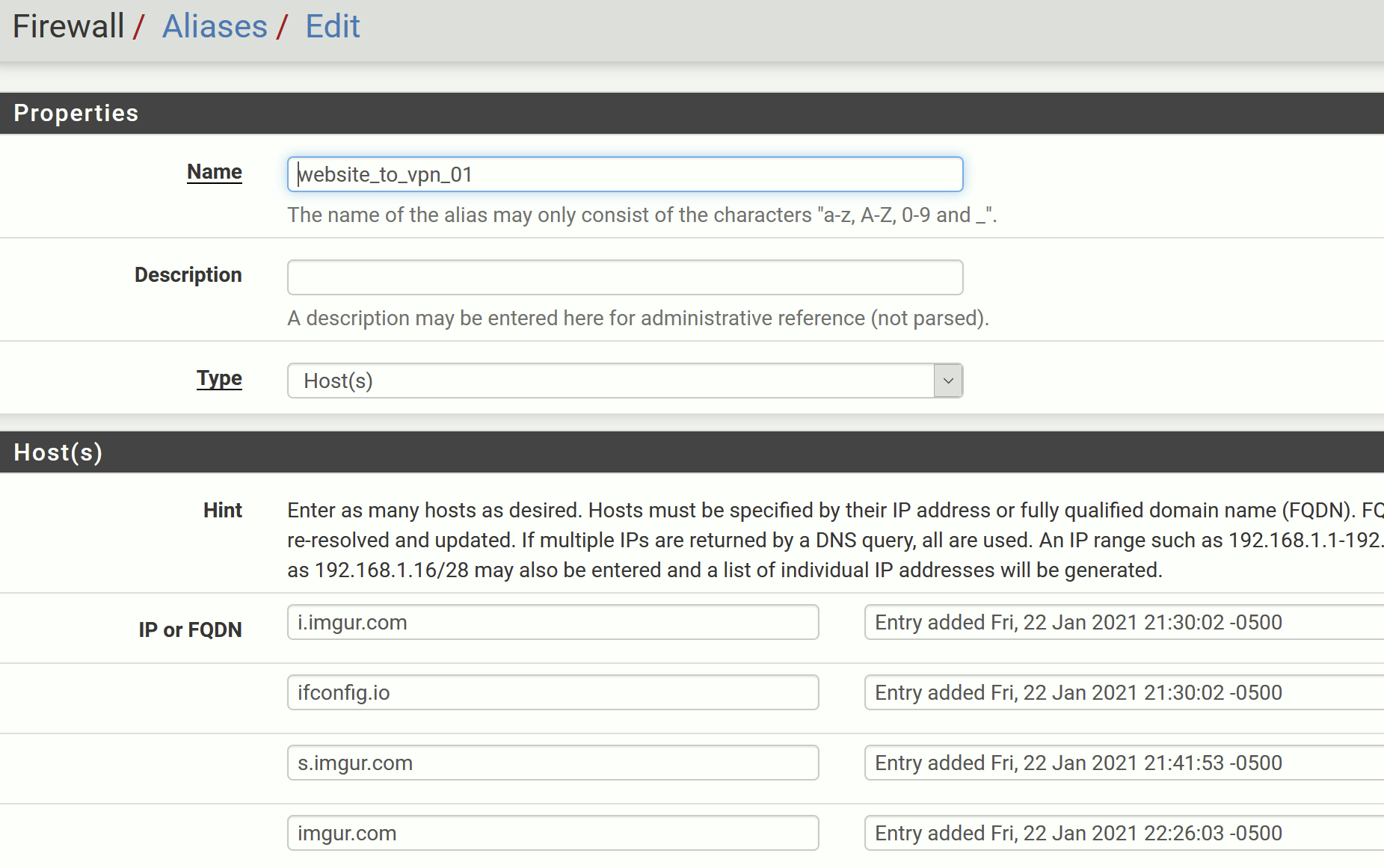Open the Type dropdown showing Host(s)
The width and height of the screenshot is (1384, 868).
click(609, 381)
